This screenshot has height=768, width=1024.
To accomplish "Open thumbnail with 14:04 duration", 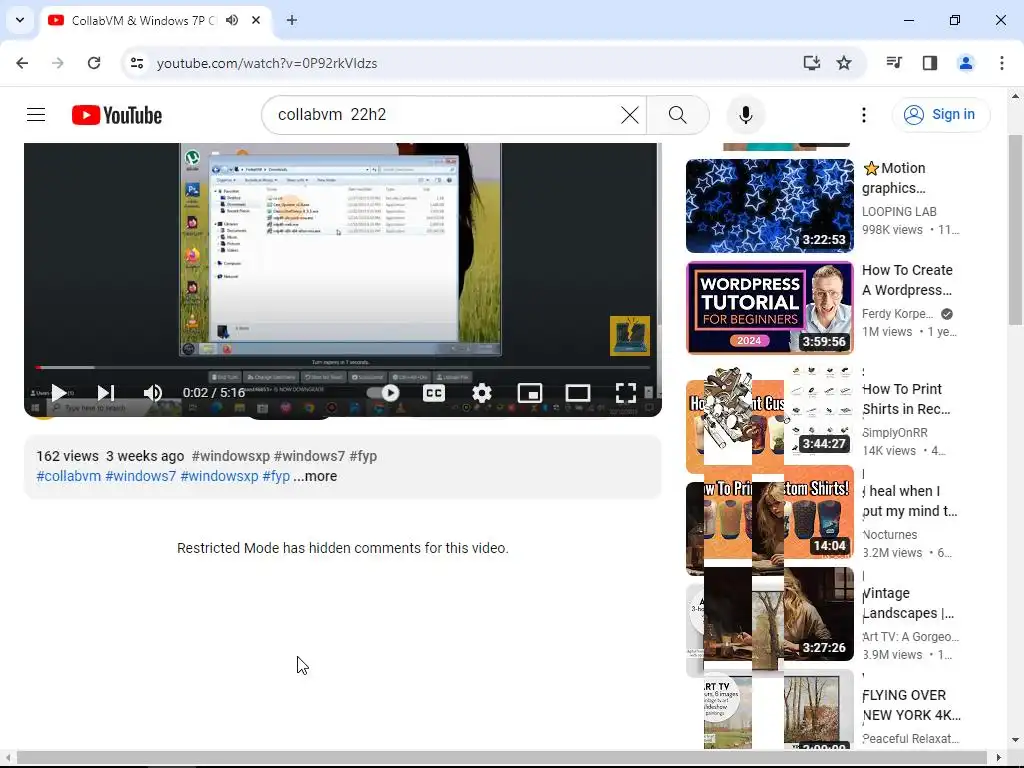I will point(769,512).
